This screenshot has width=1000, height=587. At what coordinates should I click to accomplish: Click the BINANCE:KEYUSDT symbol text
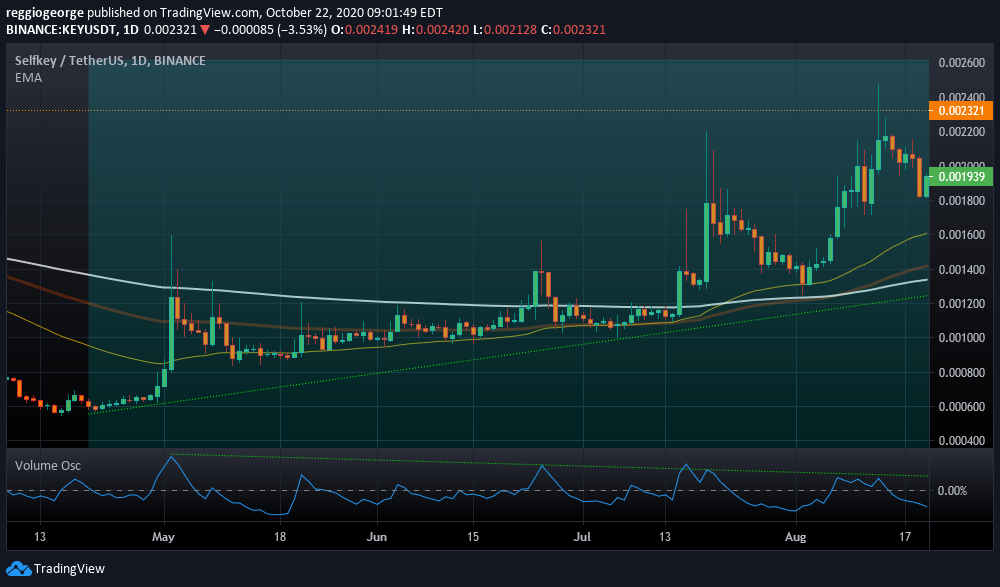pos(62,30)
